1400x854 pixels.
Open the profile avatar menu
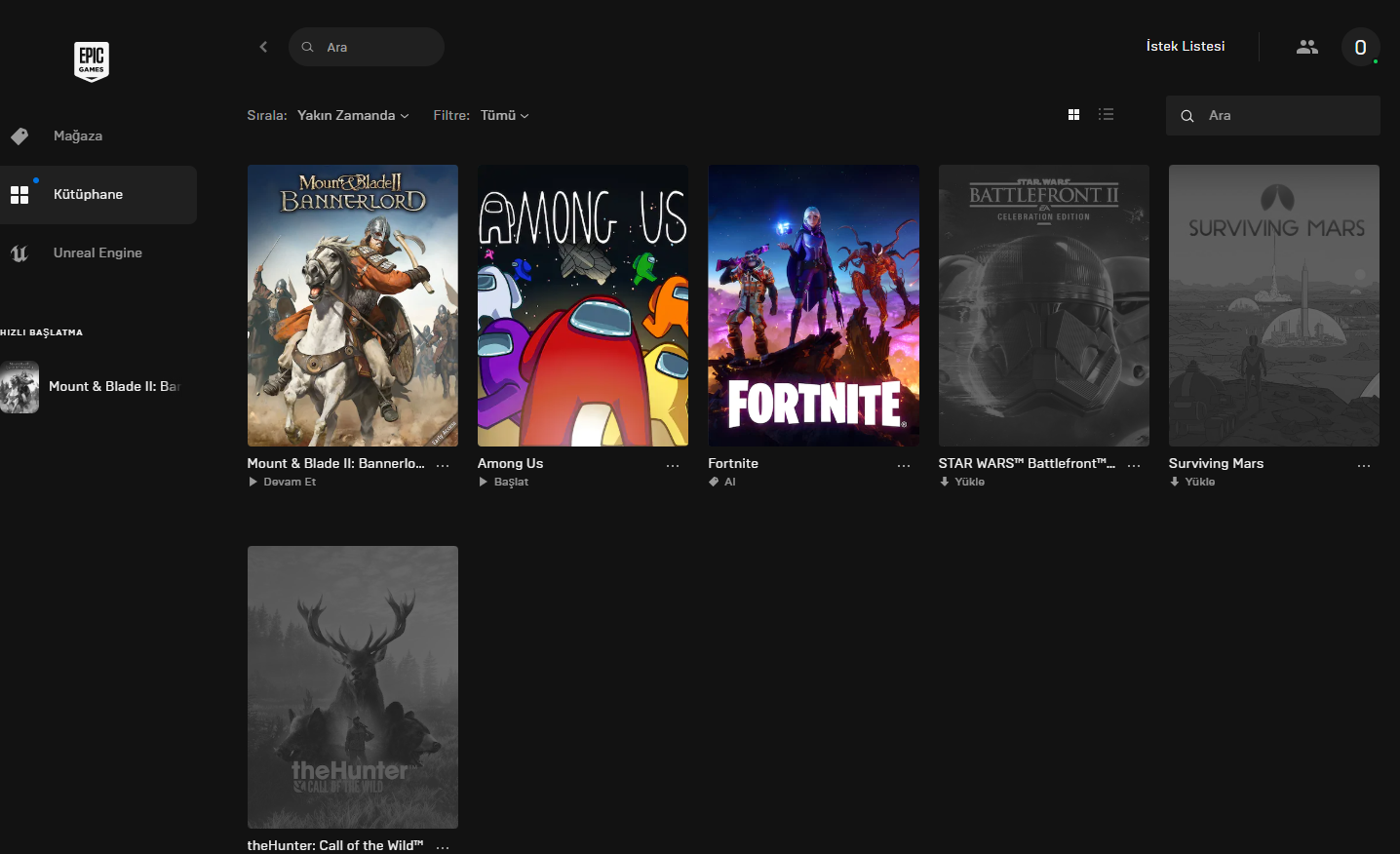click(1360, 47)
